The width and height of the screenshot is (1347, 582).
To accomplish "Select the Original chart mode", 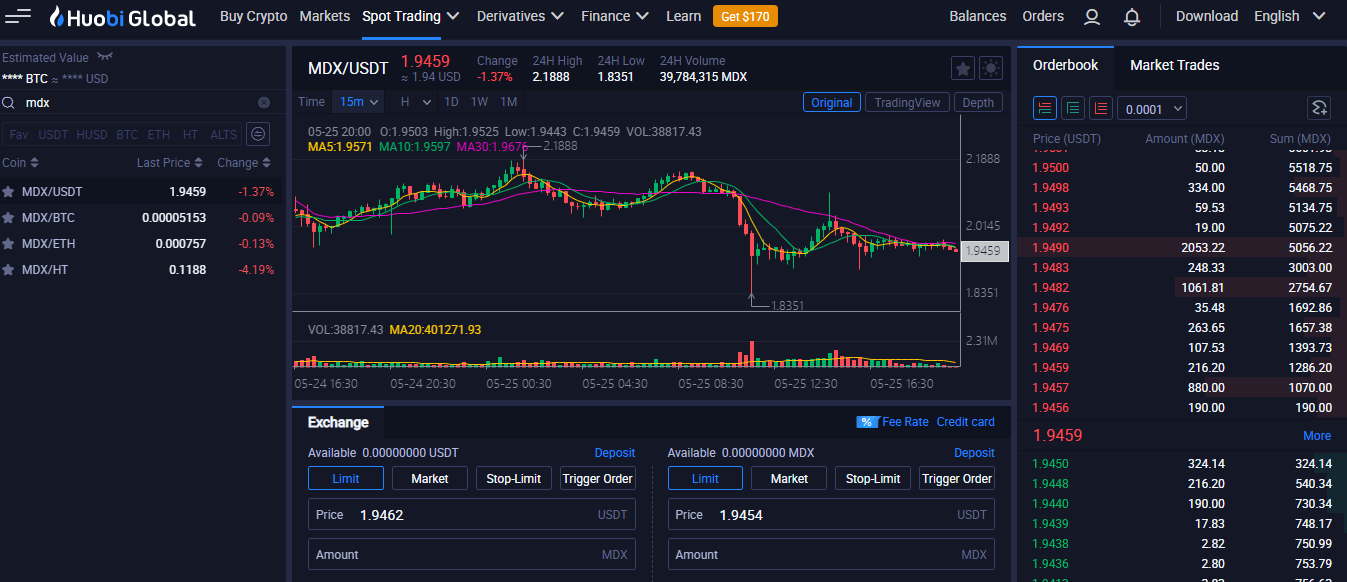I will pyautogui.click(x=832, y=102).
